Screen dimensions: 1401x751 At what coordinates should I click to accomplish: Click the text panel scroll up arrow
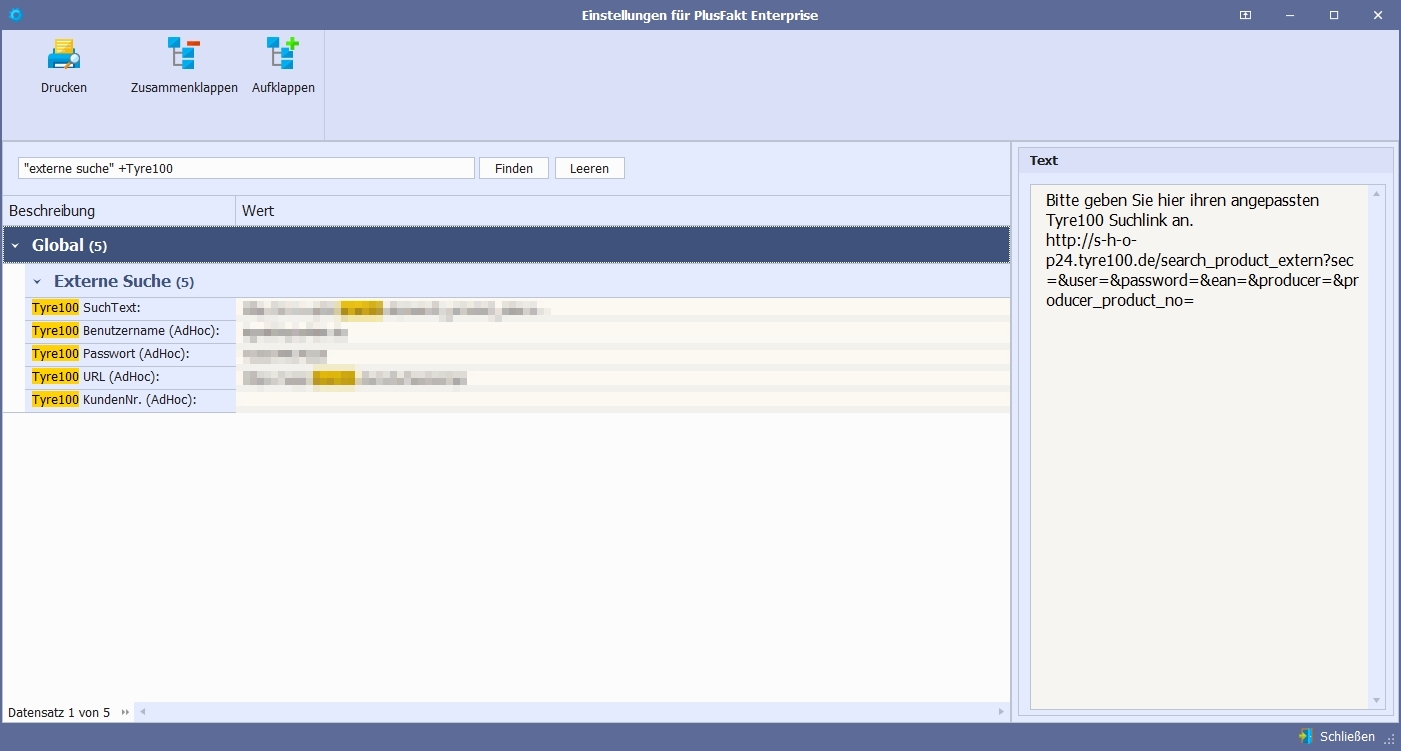1377,194
